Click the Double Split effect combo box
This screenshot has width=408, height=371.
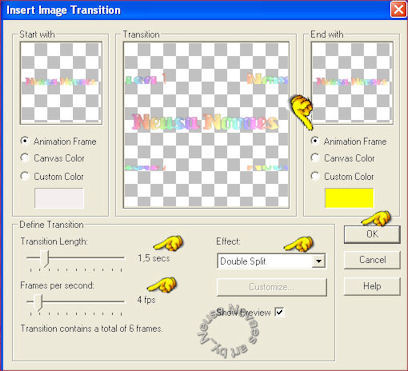(271, 261)
